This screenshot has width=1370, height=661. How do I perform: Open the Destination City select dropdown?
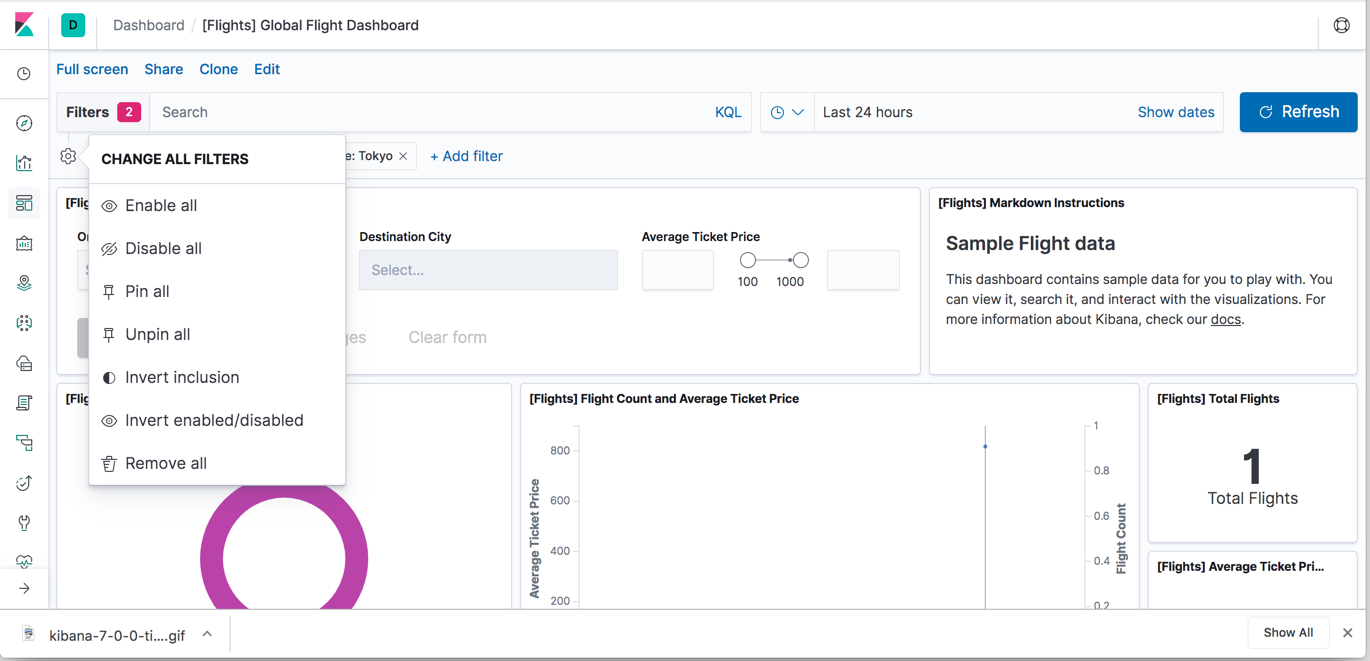pos(488,270)
